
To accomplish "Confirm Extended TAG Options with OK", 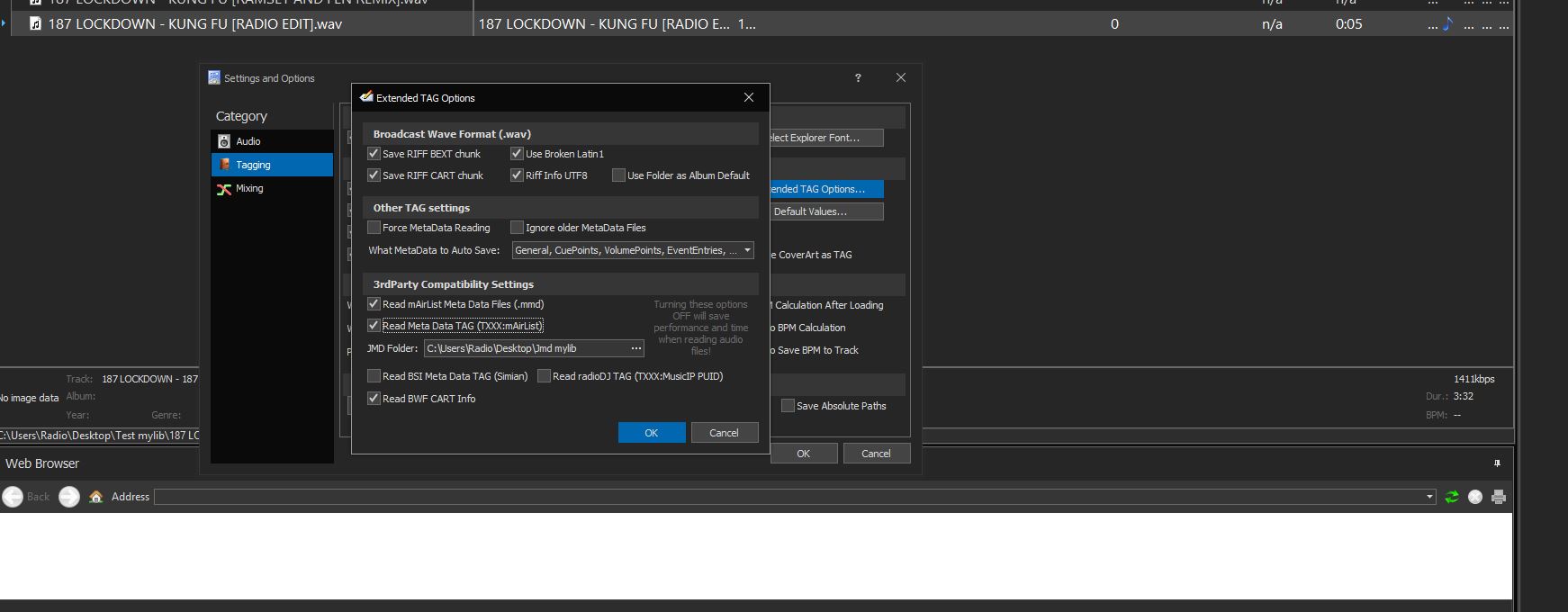I will pos(652,433).
